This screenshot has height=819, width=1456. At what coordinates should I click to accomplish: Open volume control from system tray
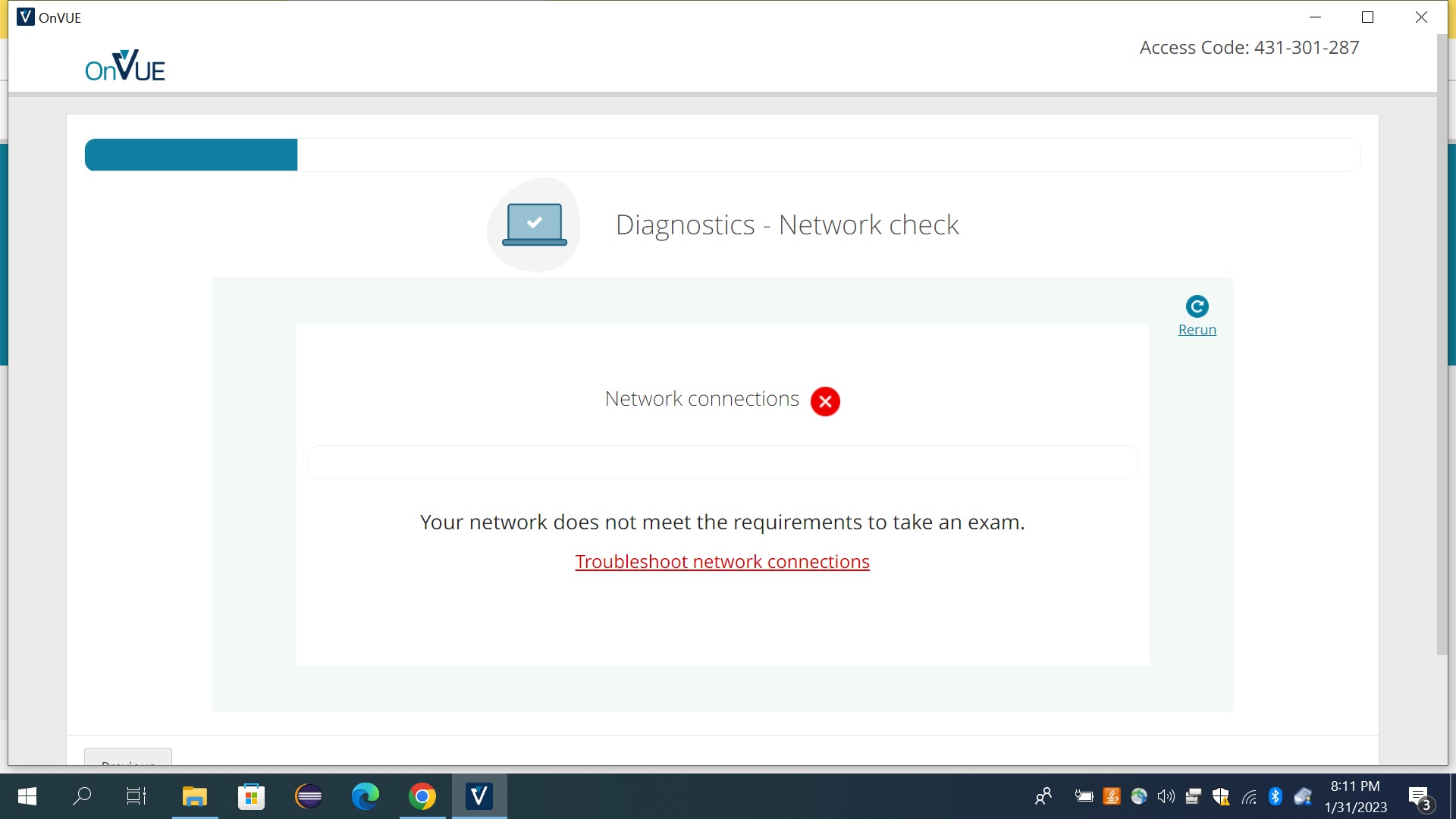(x=1166, y=796)
